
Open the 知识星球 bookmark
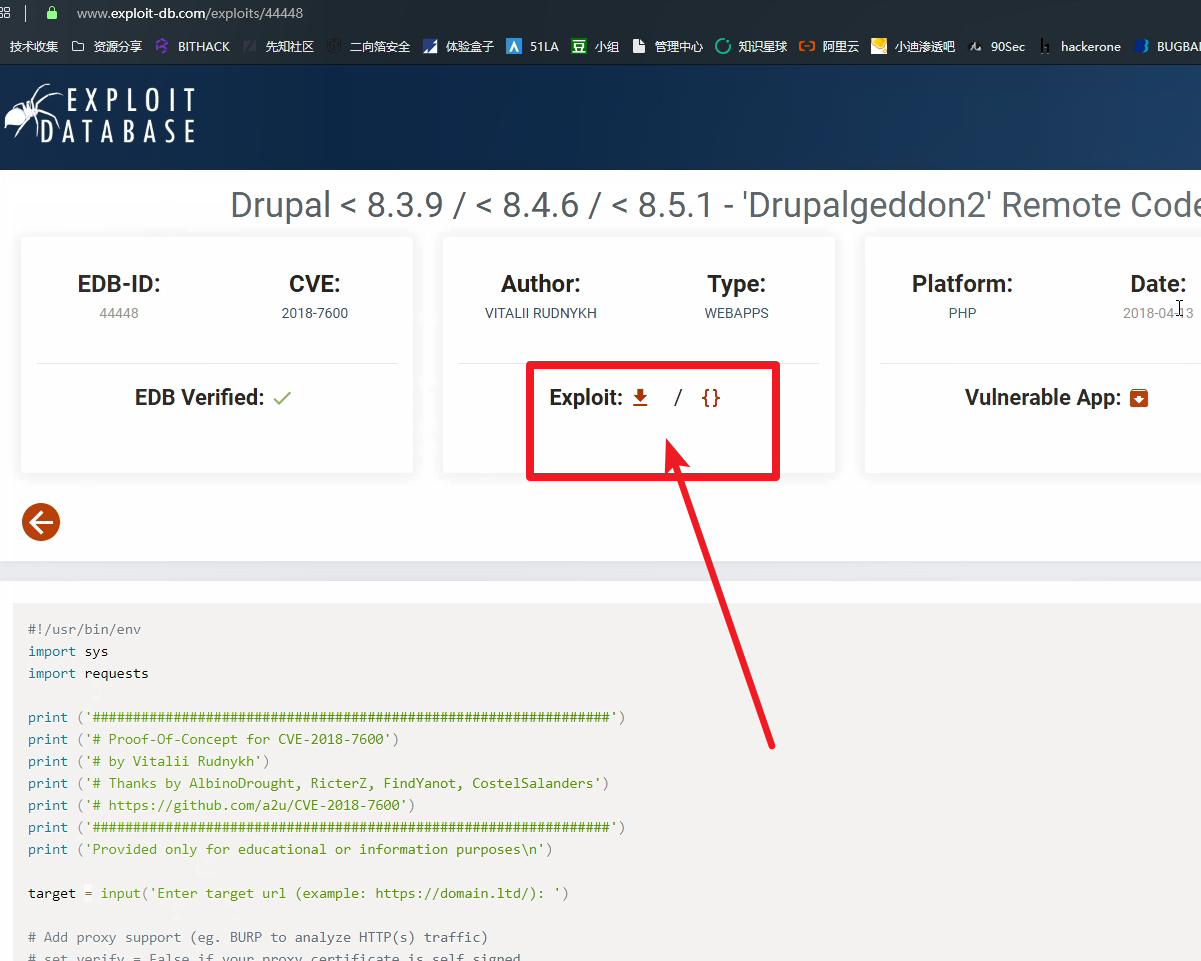751,46
